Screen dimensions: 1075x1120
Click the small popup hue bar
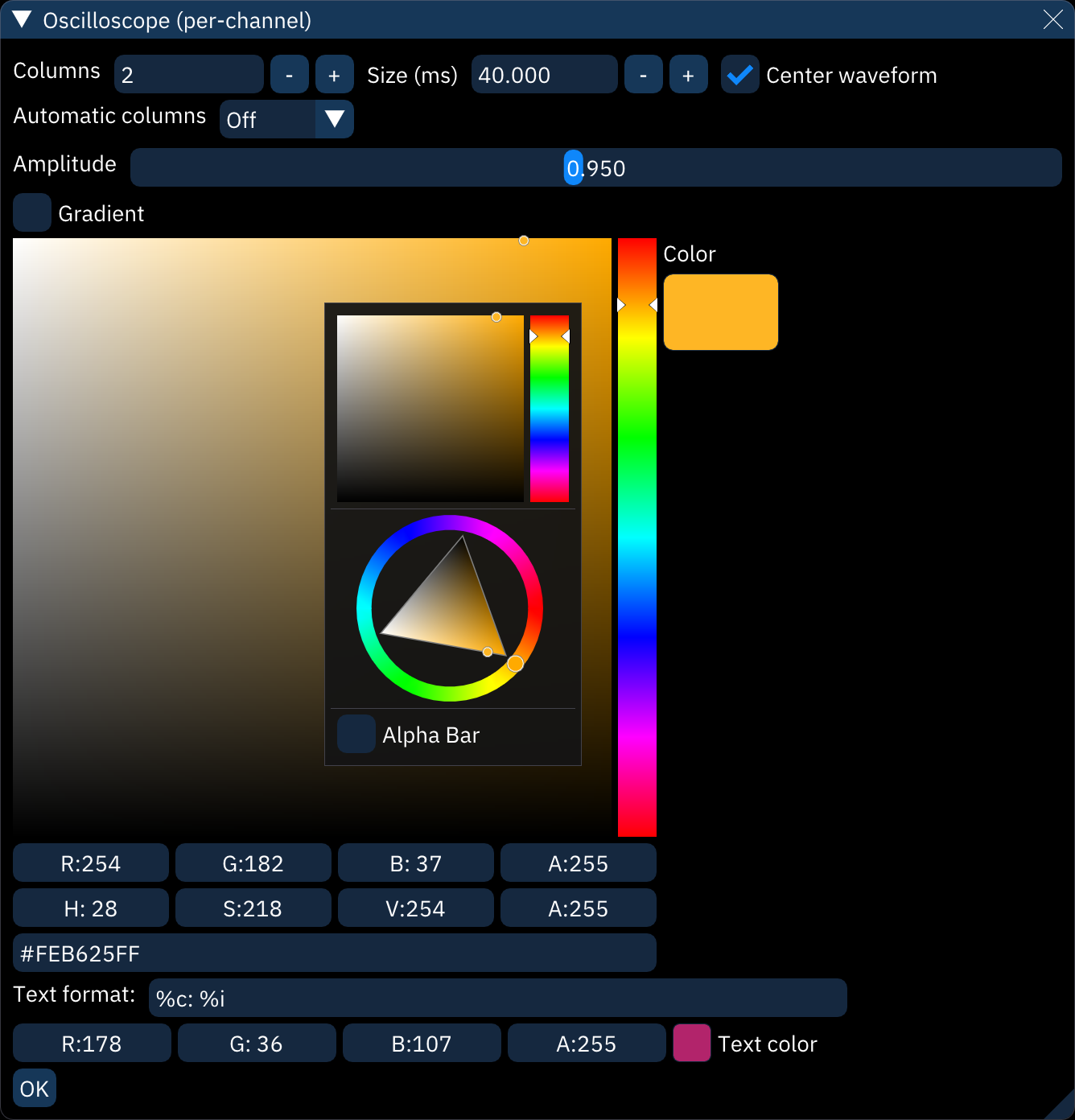tap(550, 409)
